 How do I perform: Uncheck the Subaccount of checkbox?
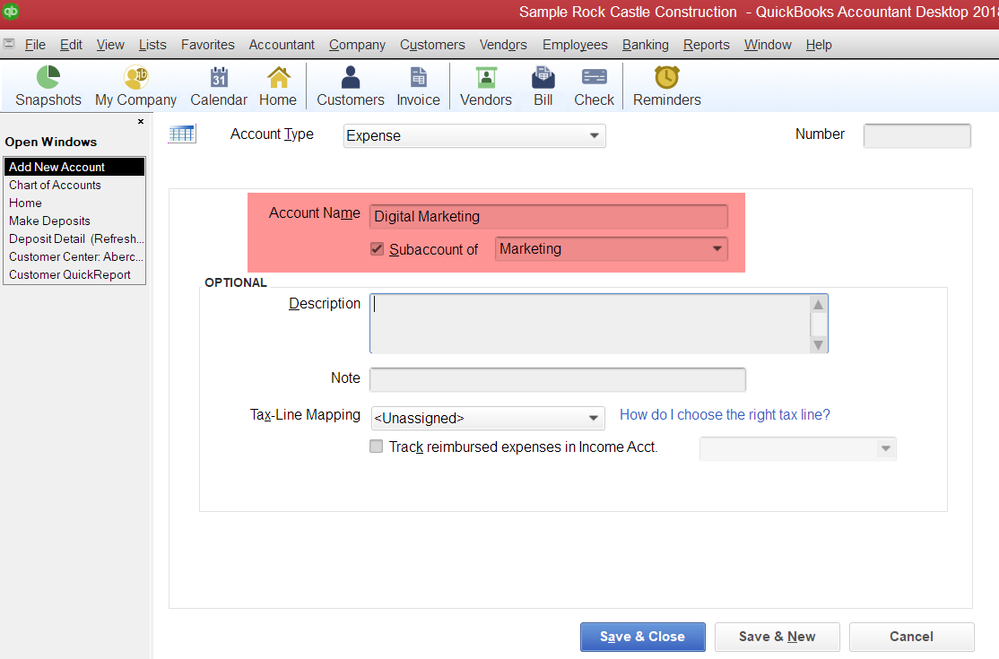(x=377, y=249)
